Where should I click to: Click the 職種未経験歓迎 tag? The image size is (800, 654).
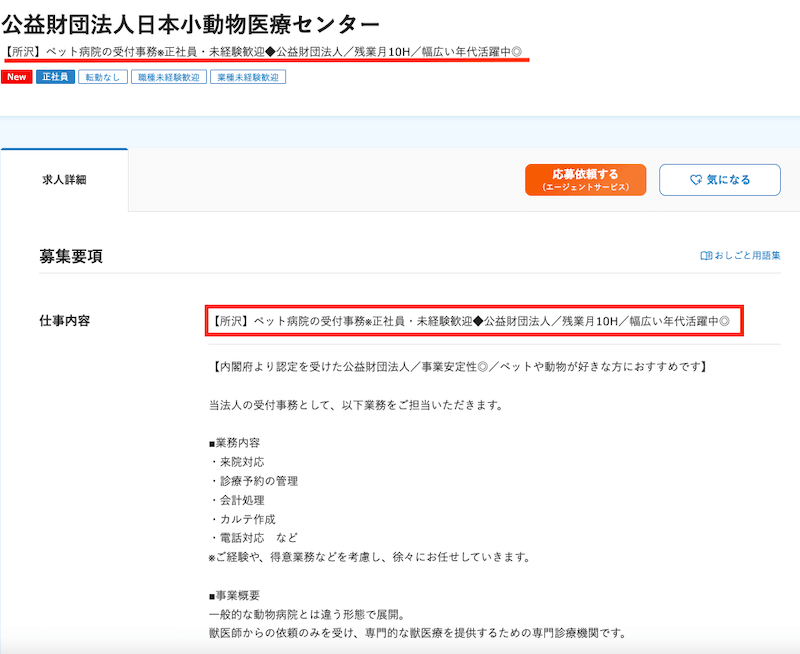point(169,77)
